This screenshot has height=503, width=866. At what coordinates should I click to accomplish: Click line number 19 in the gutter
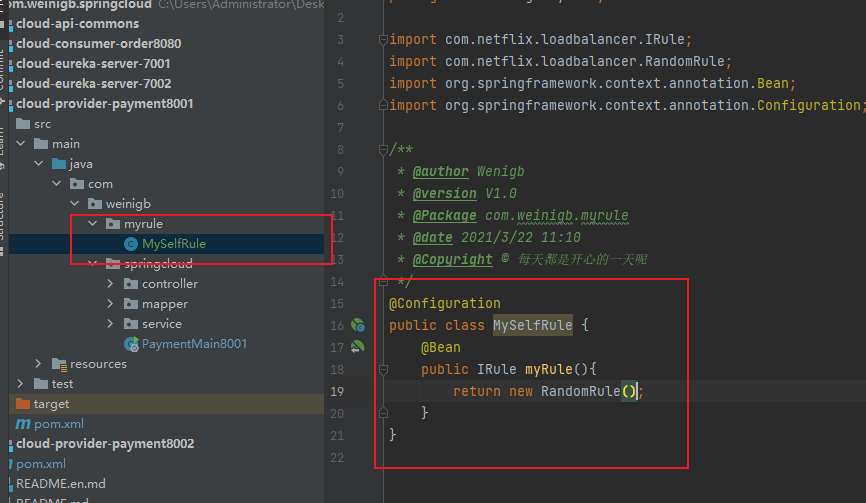[x=337, y=391]
